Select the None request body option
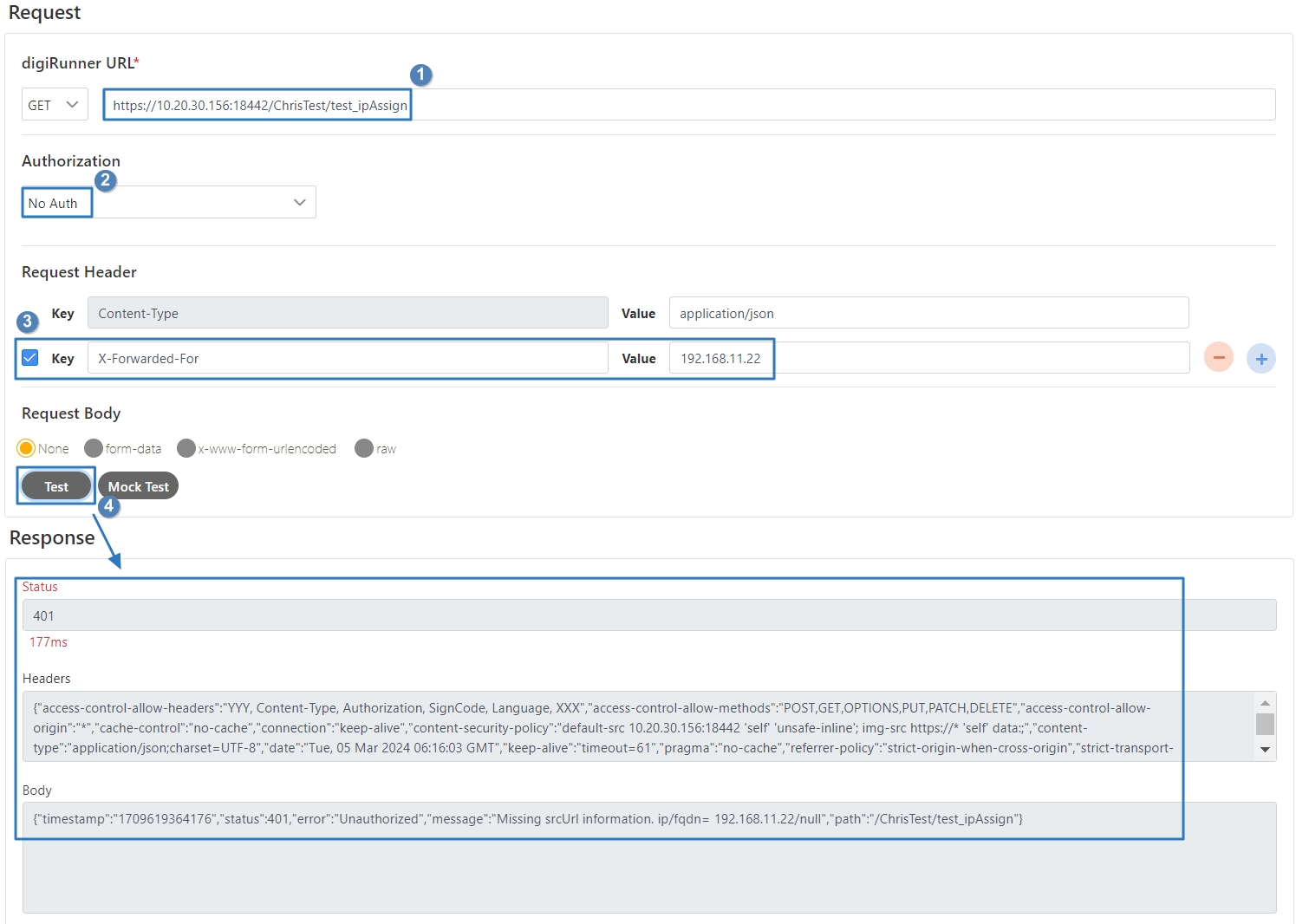This screenshot has height=924, width=1296. coord(26,448)
